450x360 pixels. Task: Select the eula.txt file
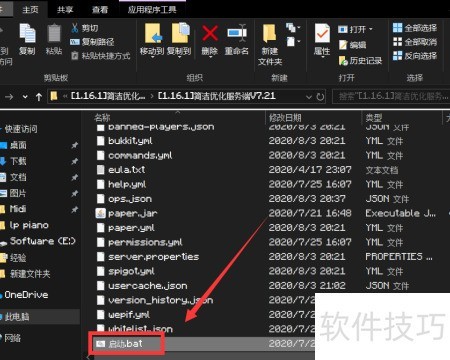click(127, 170)
